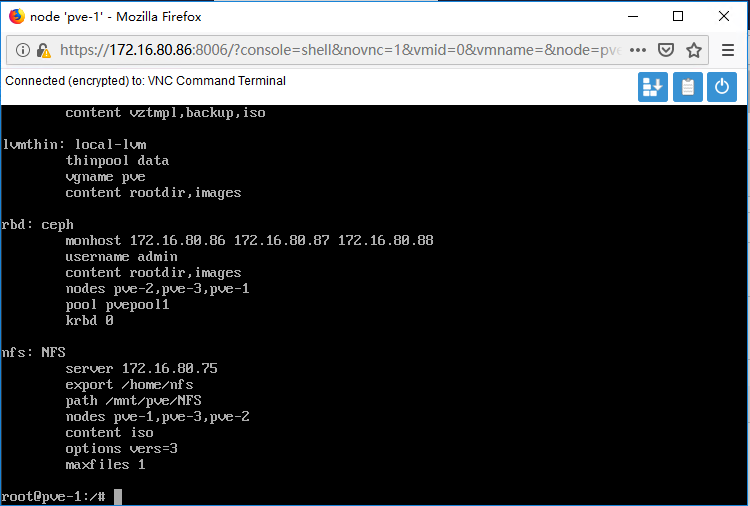Maximize the Firefox window
This screenshot has width=750, height=506.
click(678, 16)
